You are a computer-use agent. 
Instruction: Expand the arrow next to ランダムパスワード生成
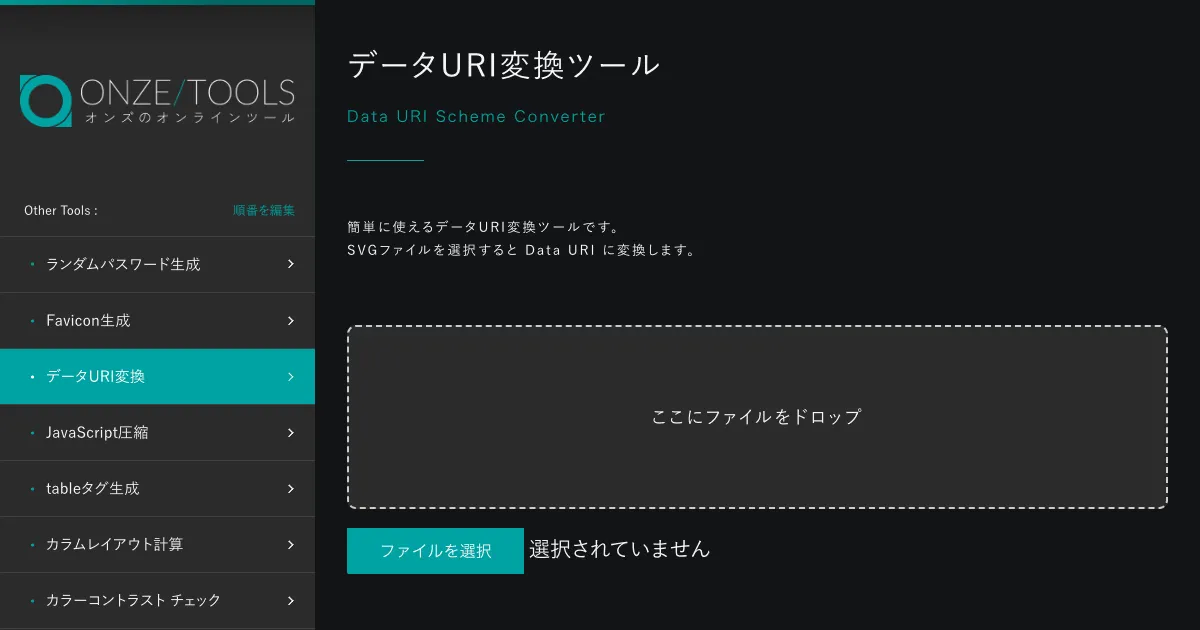tap(290, 265)
